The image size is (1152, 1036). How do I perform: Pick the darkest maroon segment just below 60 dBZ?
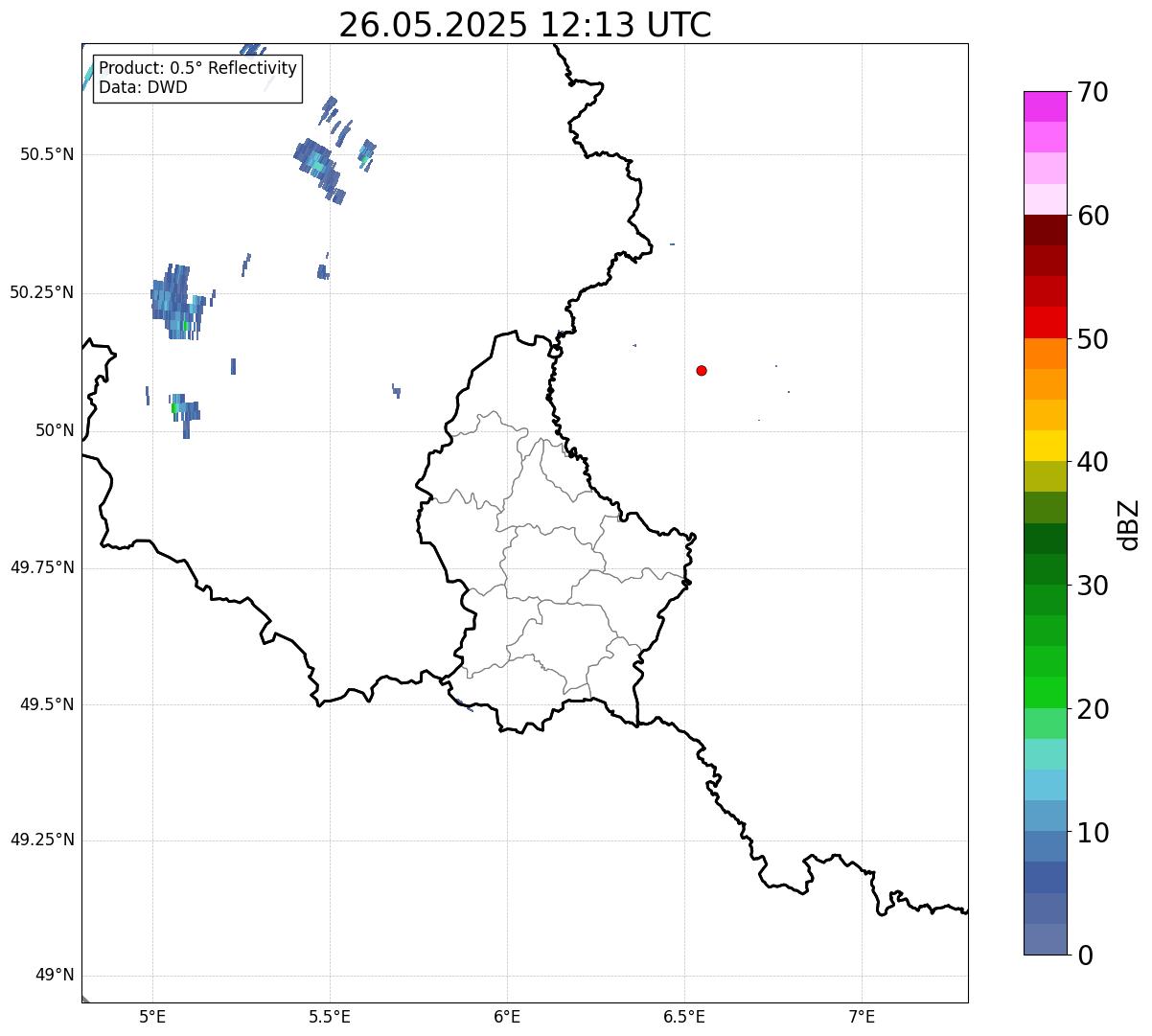(1045, 230)
